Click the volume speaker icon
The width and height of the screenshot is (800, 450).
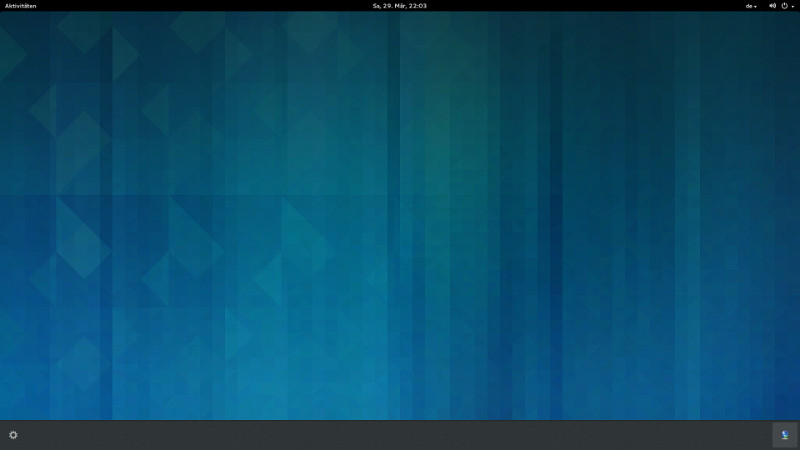tap(772, 6)
